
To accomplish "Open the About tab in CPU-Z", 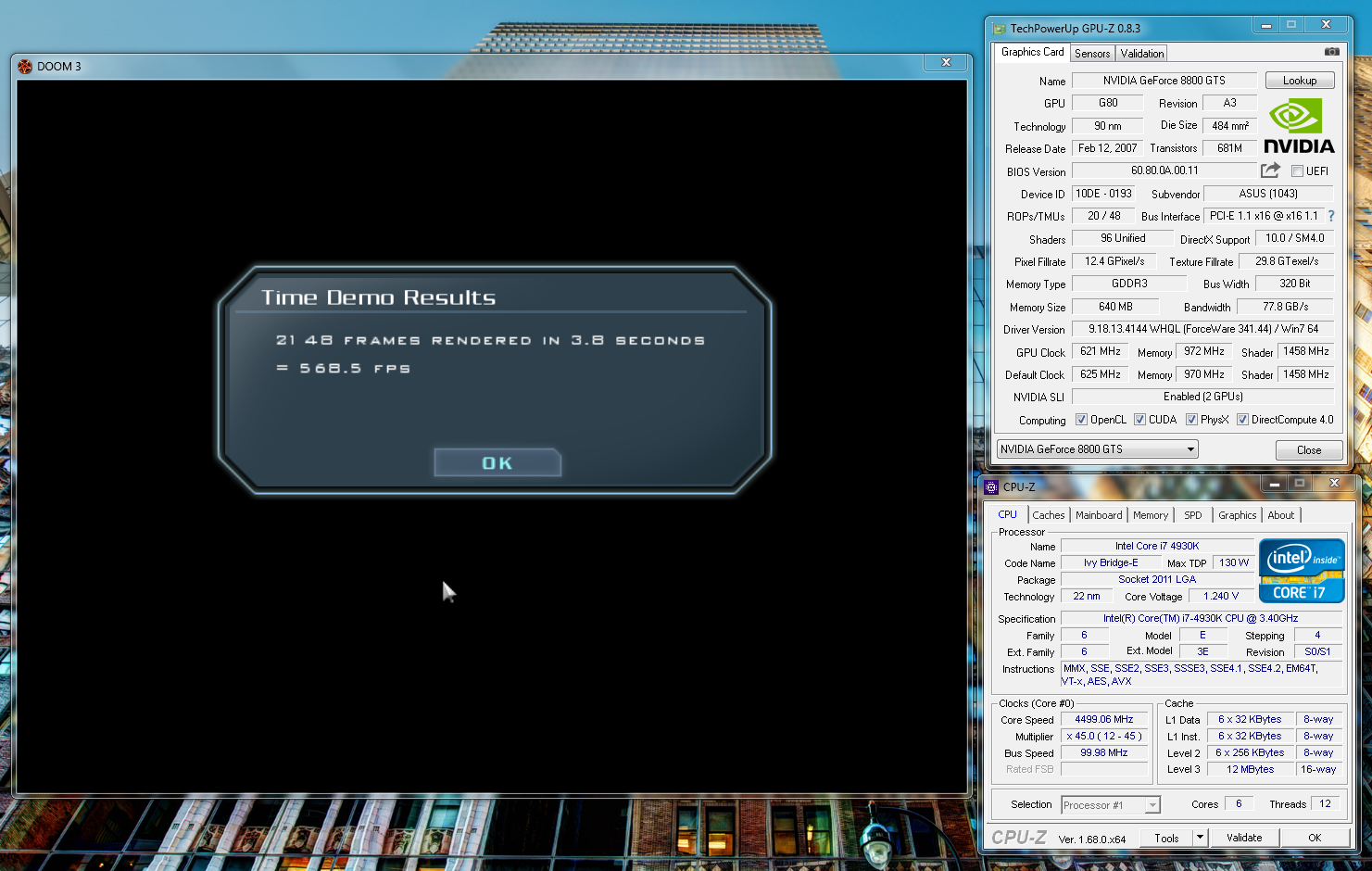I will click(1281, 515).
